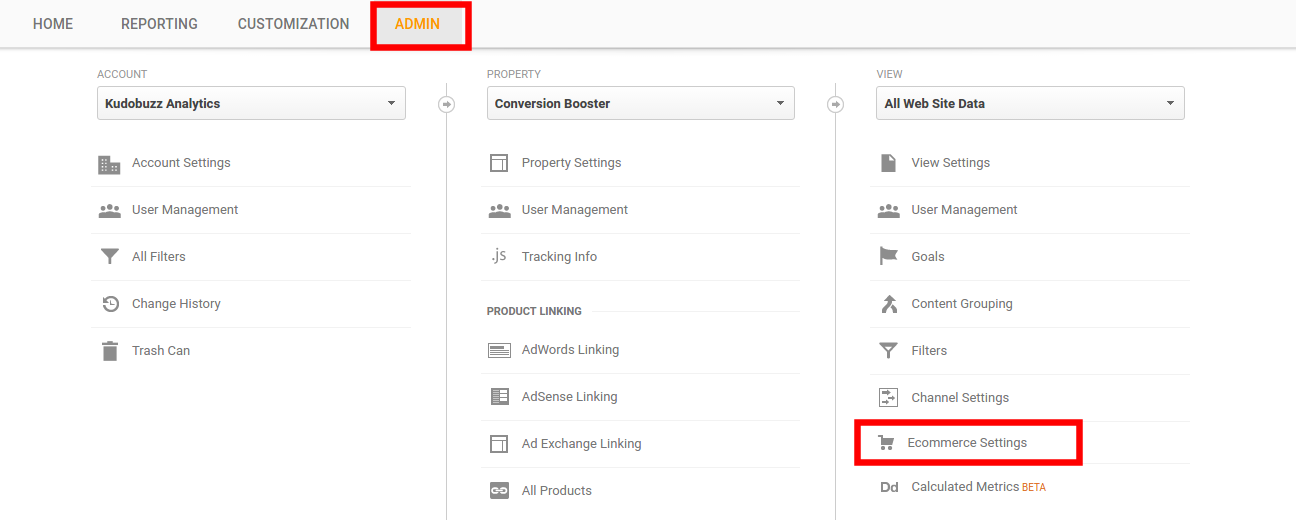Open AdSense Linking

(x=569, y=397)
